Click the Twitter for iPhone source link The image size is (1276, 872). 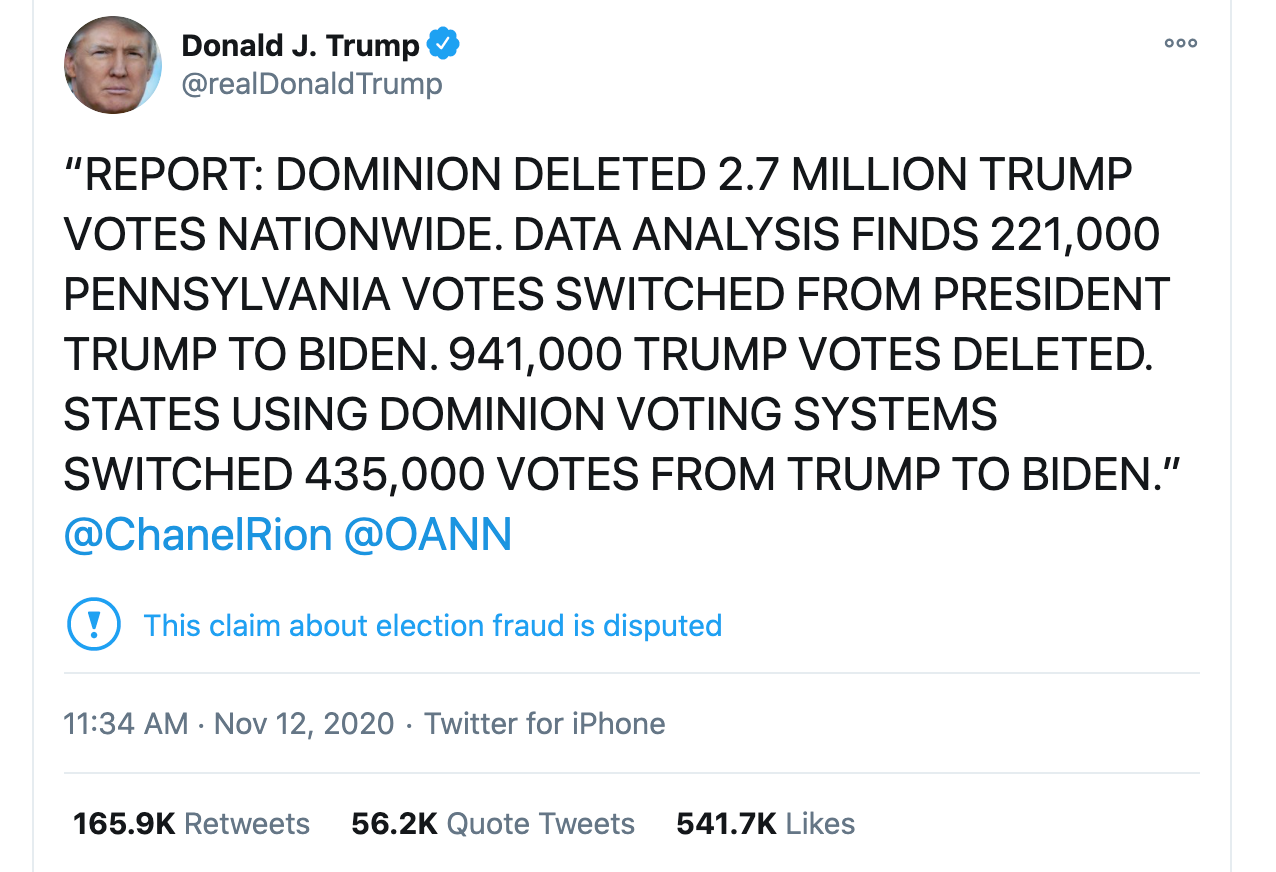(x=544, y=723)
